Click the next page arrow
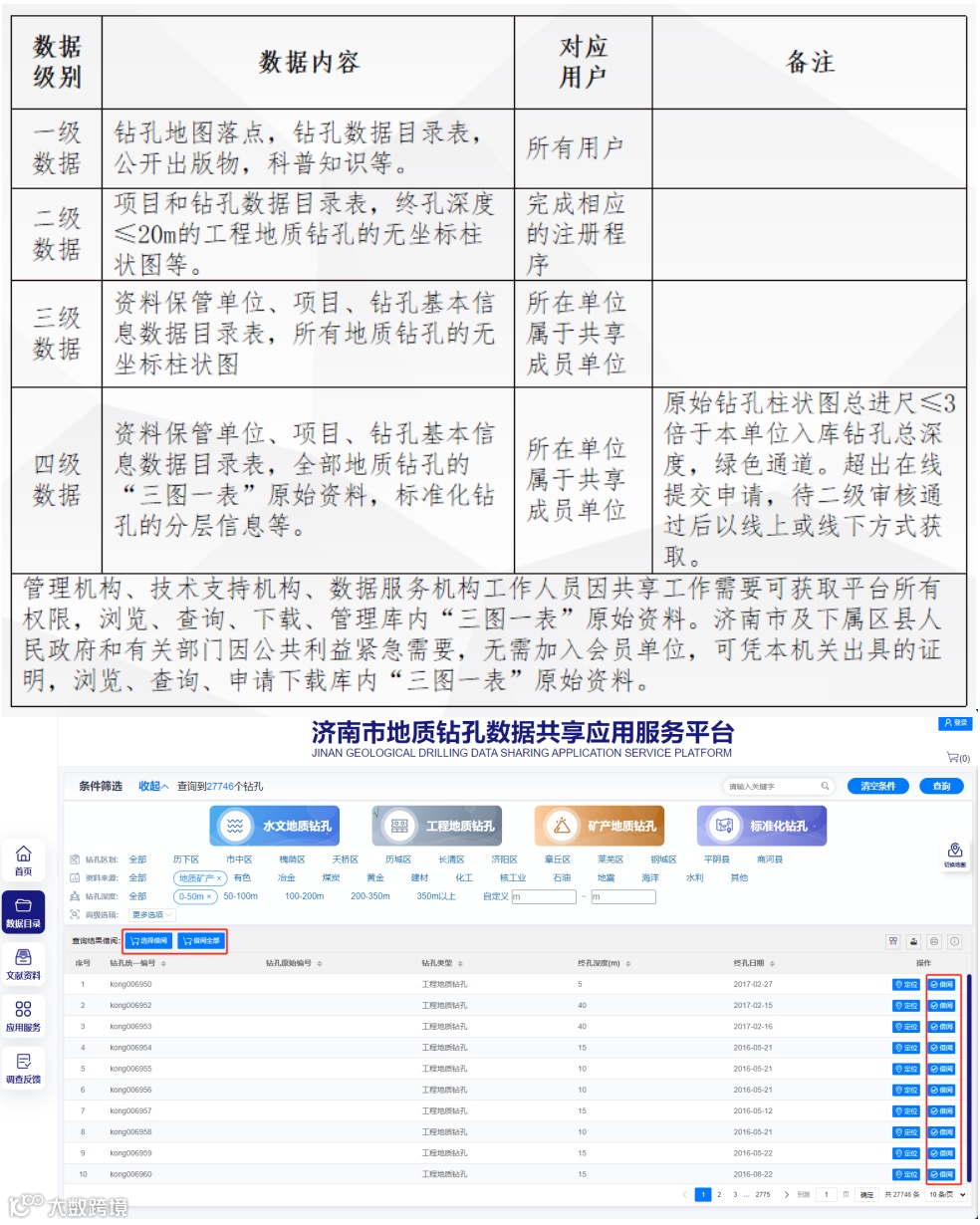Viewport: 980px width, 1225px height. [x=786, y=1194]
